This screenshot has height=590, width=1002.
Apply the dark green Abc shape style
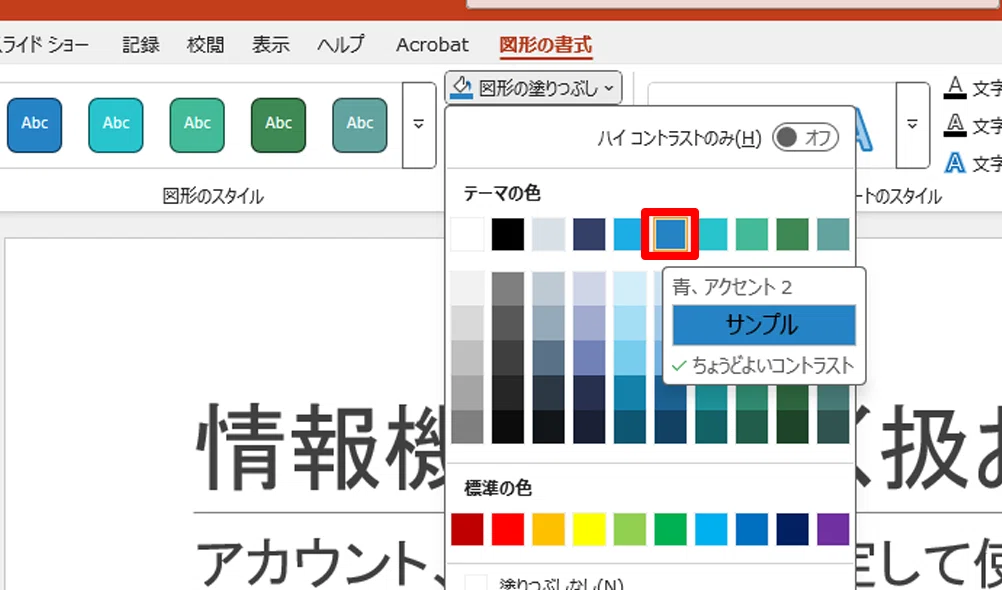click(279, 125)
